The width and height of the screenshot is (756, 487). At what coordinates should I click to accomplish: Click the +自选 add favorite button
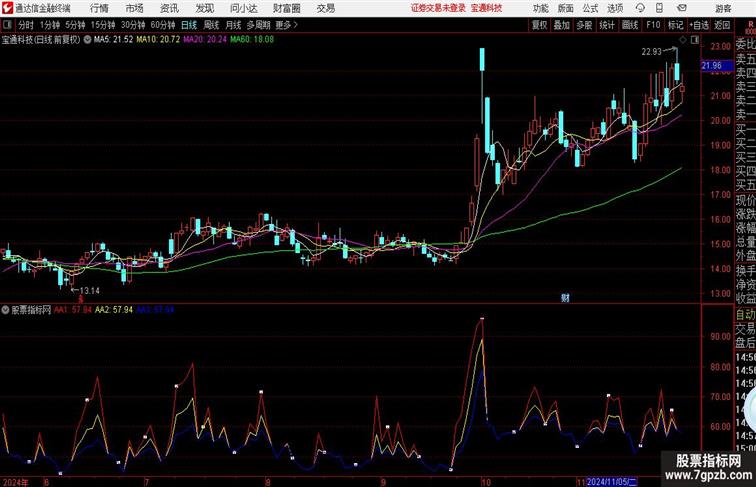699,25
